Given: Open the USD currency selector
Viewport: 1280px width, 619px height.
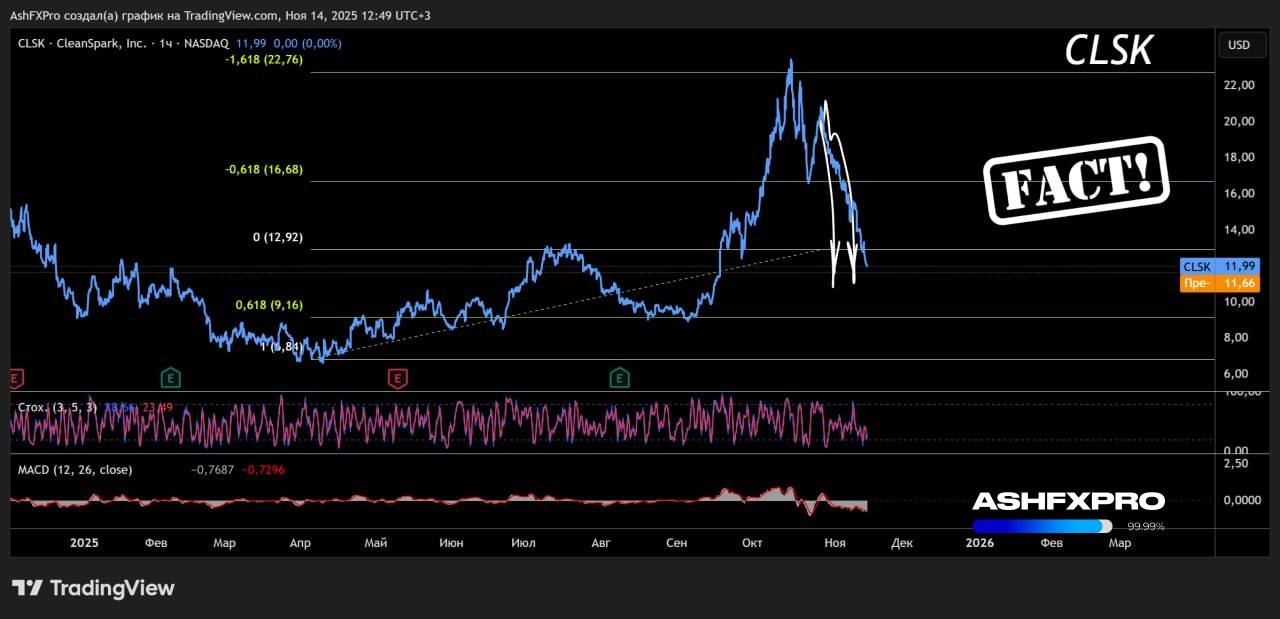Looking at the screenshot, I should pos(1238,45).
